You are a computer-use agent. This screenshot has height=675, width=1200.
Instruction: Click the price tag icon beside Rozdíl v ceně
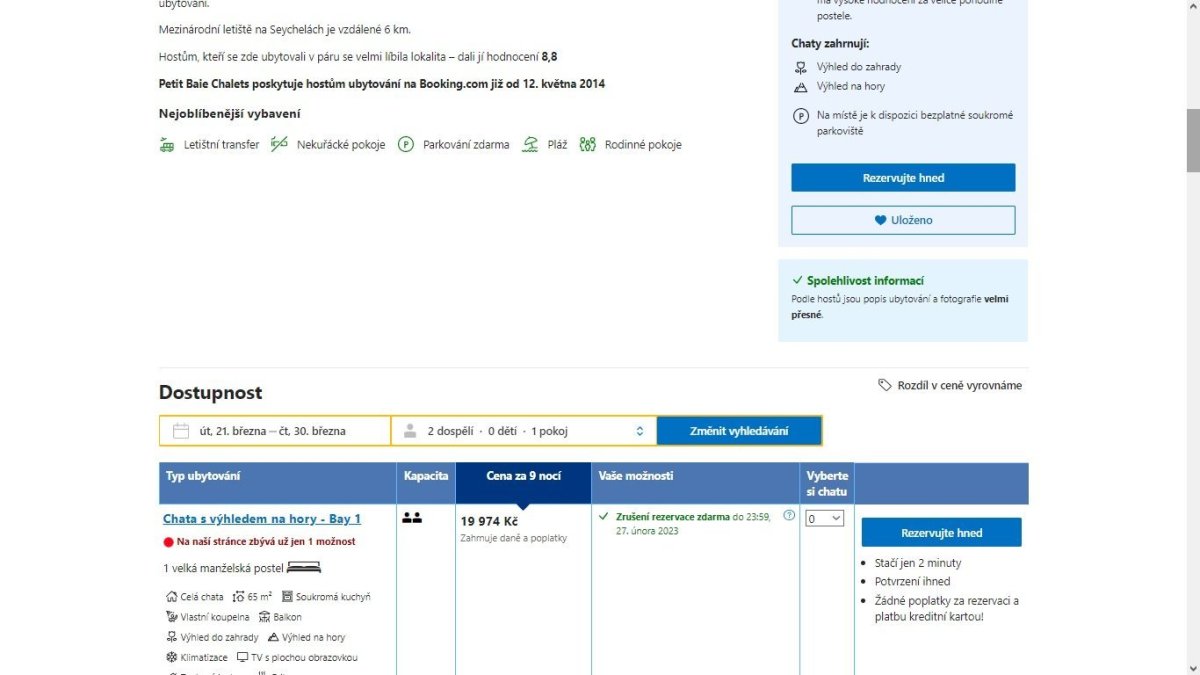[884, 385]
